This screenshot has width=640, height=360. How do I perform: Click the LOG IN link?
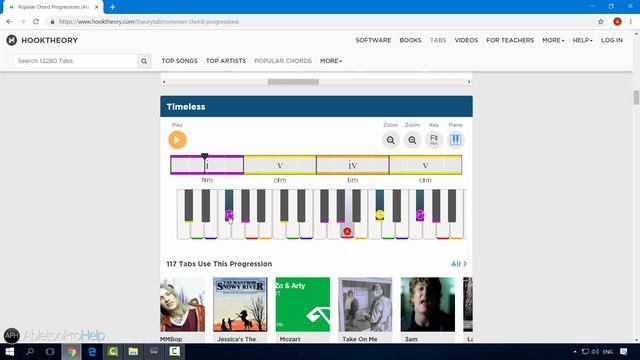click(612, 40)
